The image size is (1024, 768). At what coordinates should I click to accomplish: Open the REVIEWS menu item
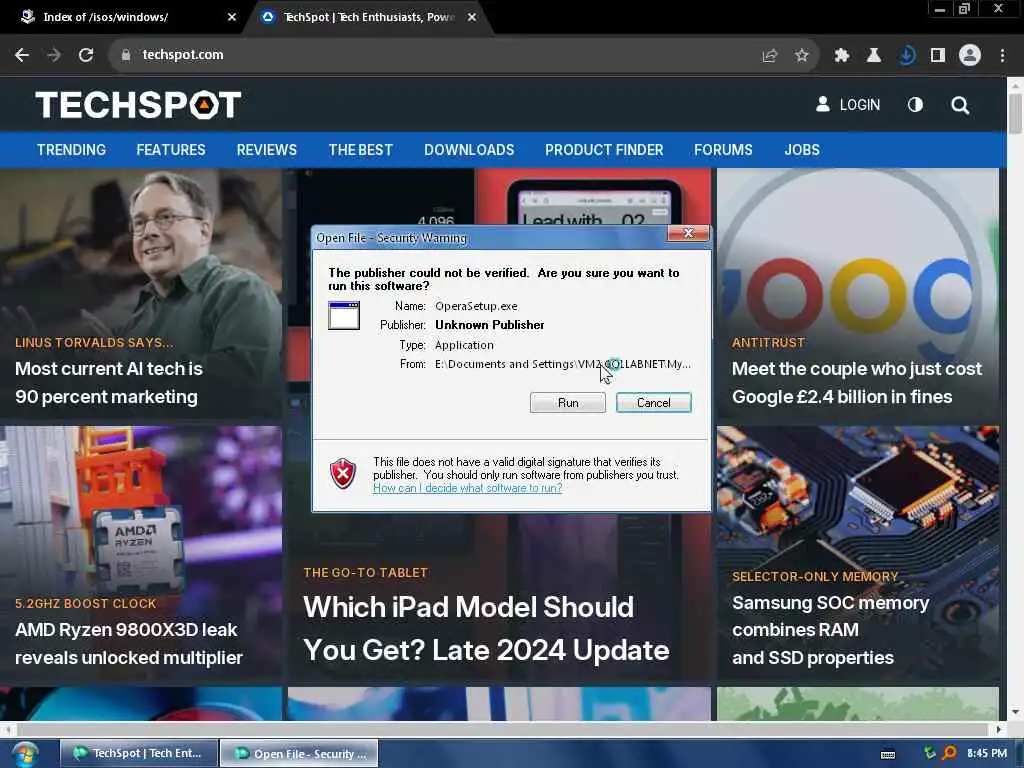tap(266, 150)
